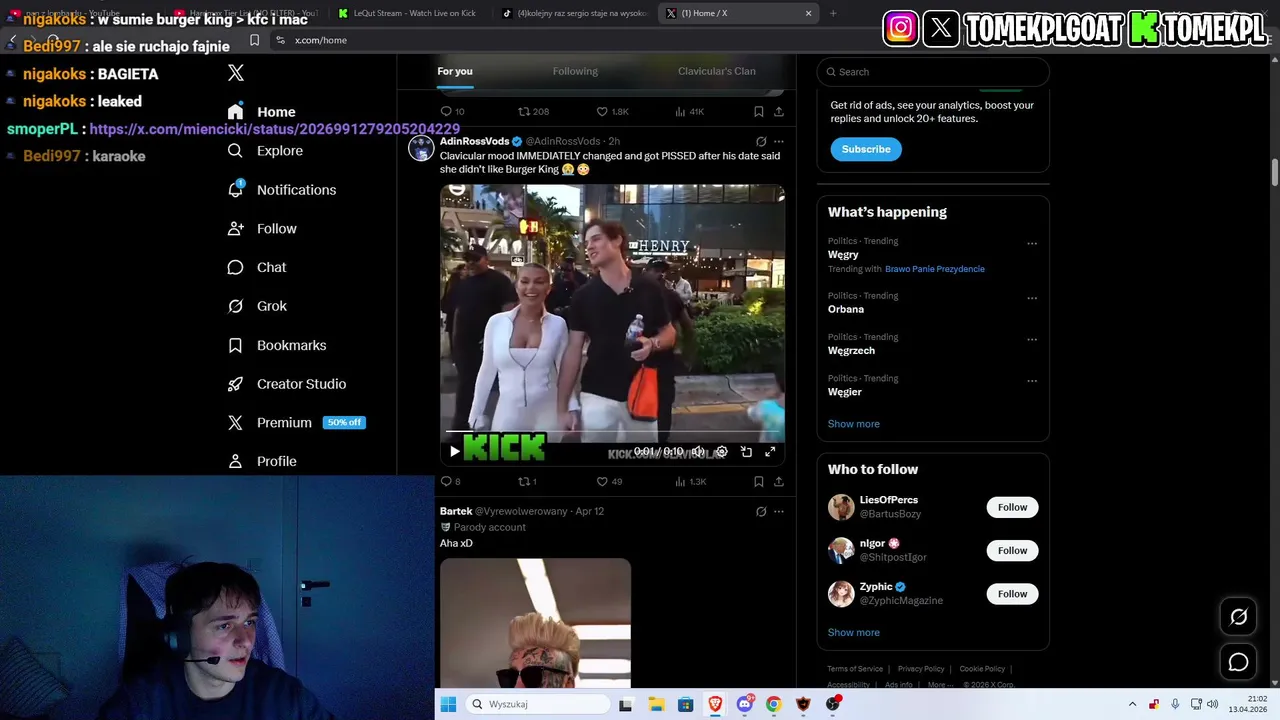This screenshot has width=1280, height=720.
Task: Open Profile from the sidebar
Action: coord(262,461)
